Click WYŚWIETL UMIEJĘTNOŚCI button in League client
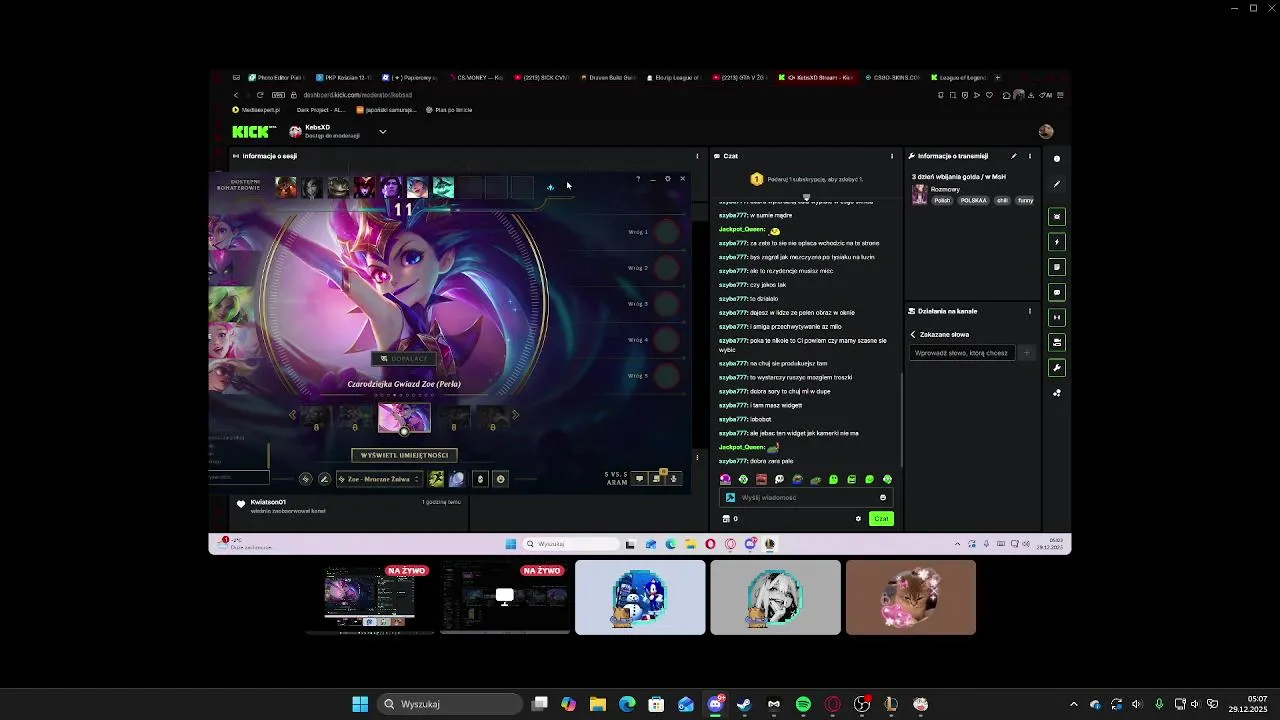This screenshot has height=720, width=1280. [404, 455]
